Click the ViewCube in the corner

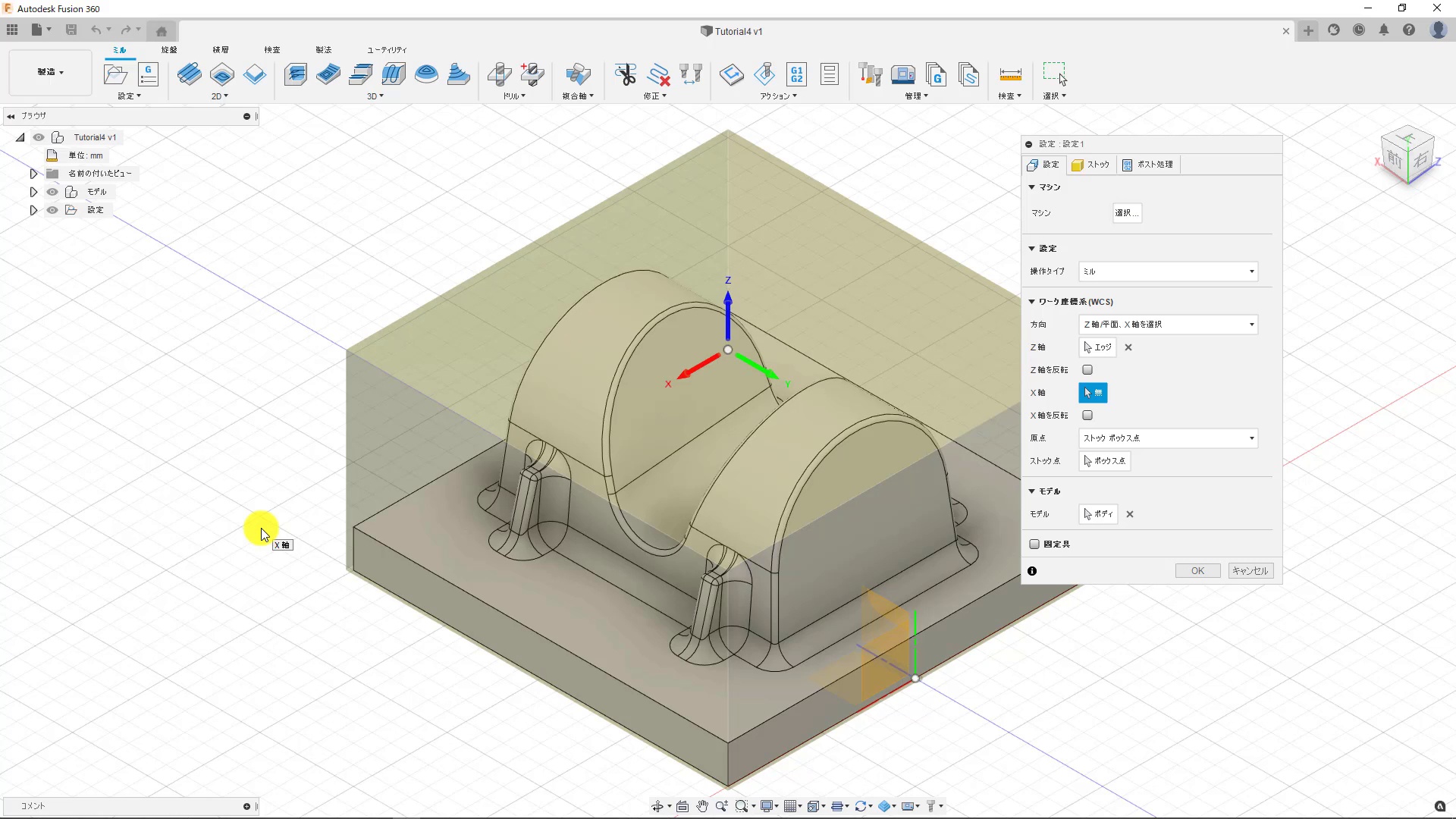coord(1407,155)
